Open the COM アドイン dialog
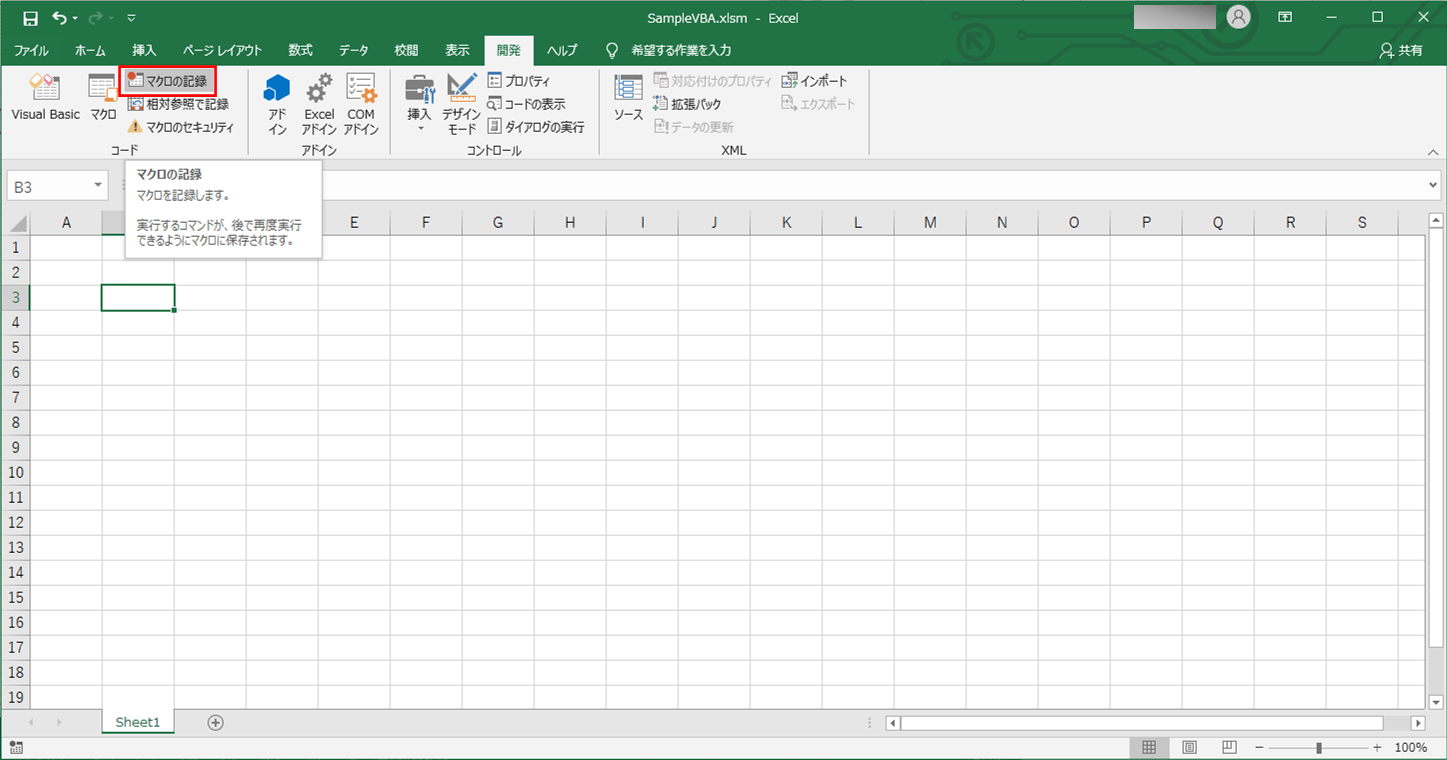This screenshot has height=760, width=1447. point(361,103)
